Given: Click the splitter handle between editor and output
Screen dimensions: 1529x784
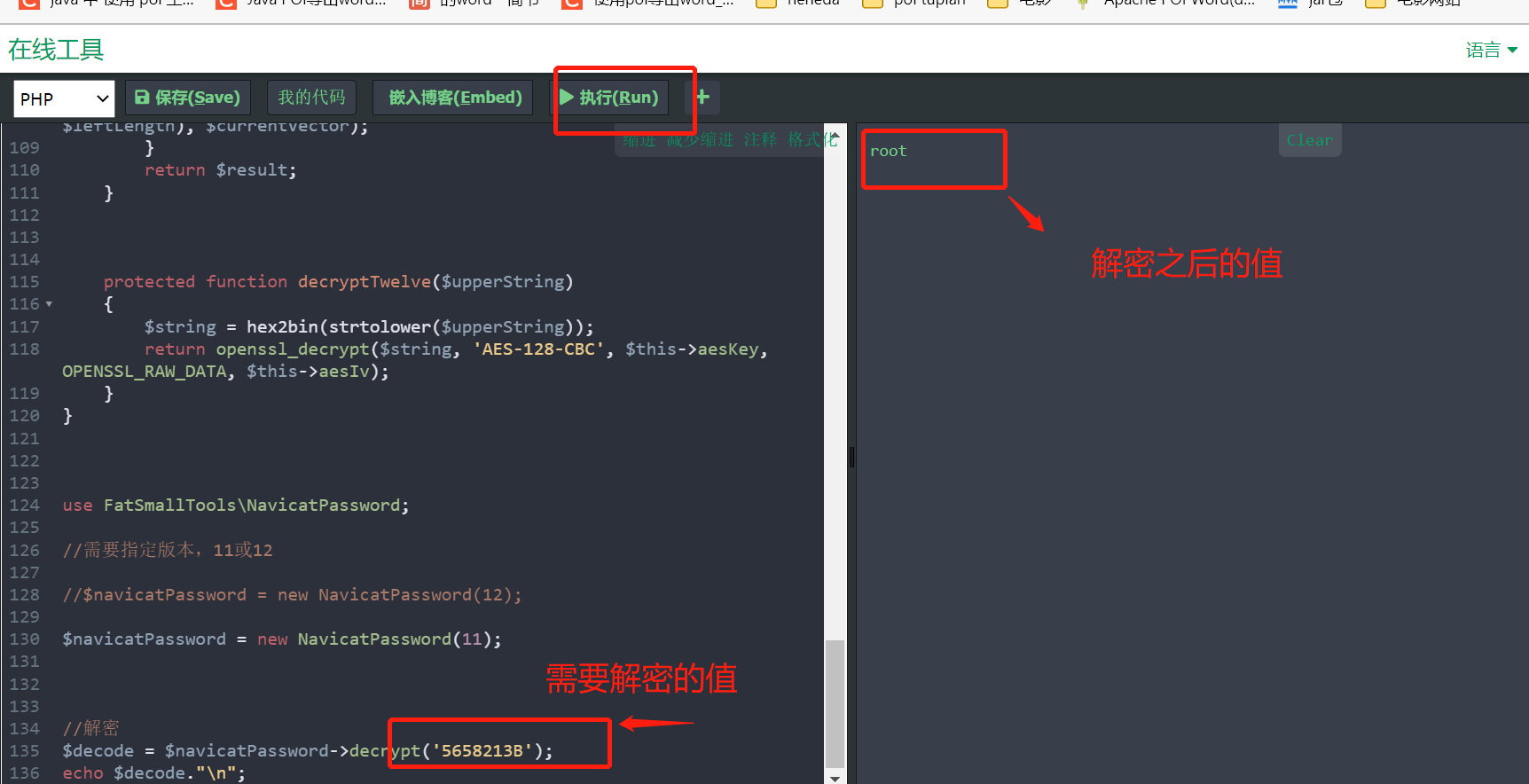Looking at the screenshot, I should pos(851,457).
